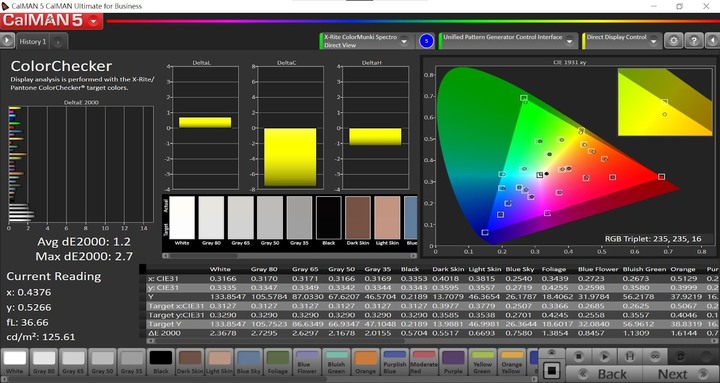
Task: Click the DeltaL bar chart
Action: pyautogui.click(x=205, y=128)
